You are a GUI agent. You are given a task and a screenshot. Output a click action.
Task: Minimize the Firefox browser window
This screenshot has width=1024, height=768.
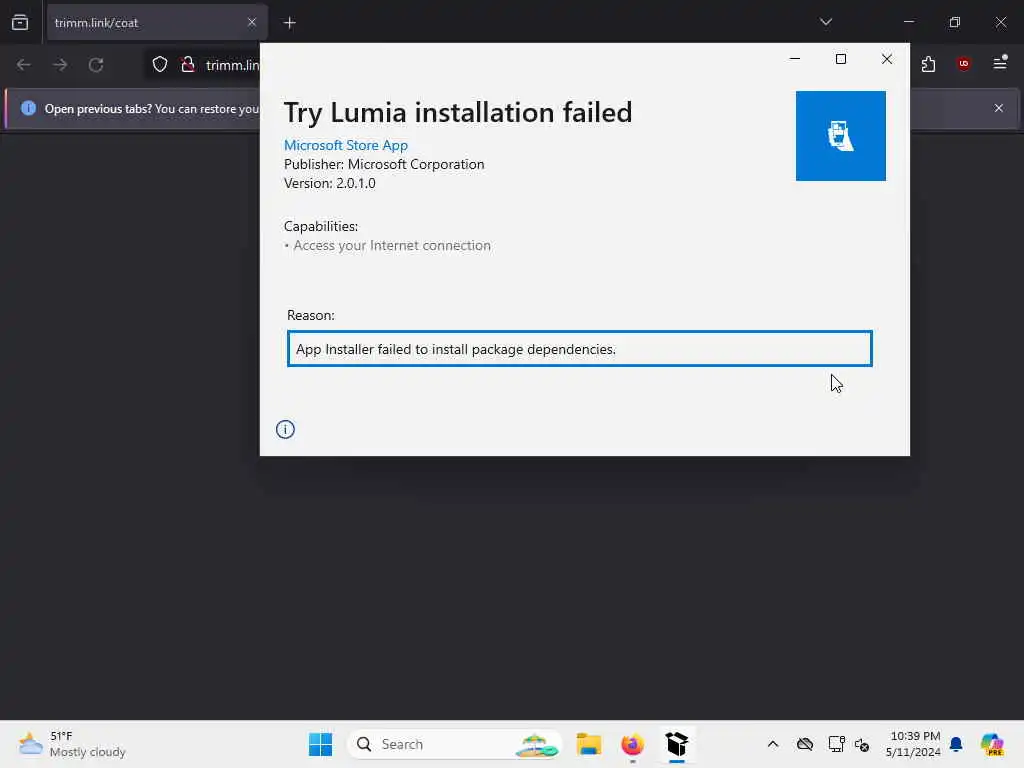(908, 22)
